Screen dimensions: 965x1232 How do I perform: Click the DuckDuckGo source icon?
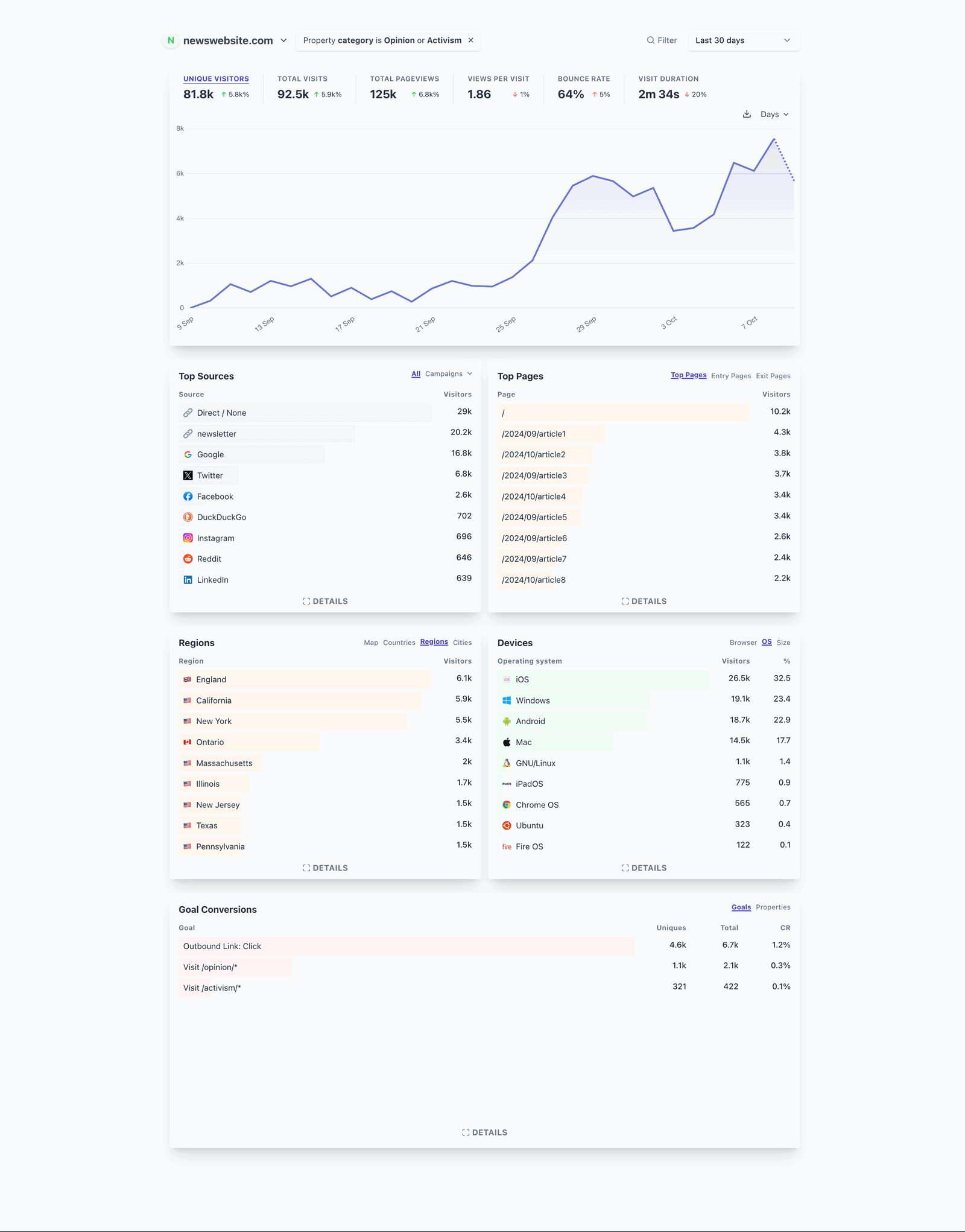click(188, 517)
